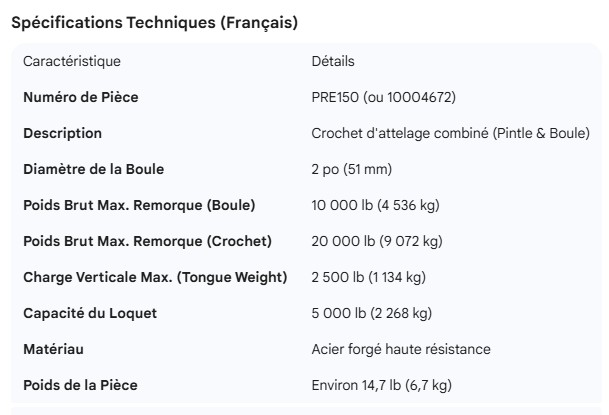Screen dimensions: 609x415
Task: Click Poids Brut Max. Remorque (Crochet) label
Action: click(147, 241)
